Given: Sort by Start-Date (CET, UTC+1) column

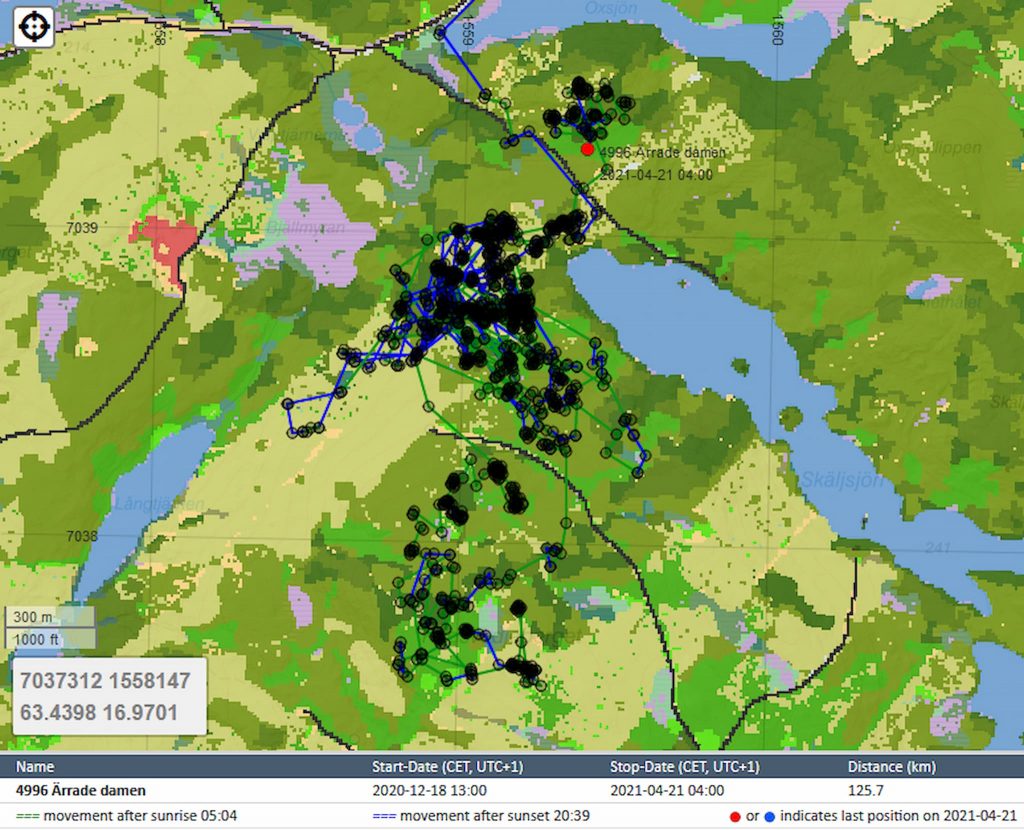Looking at the screenshot, I should [x=450, y=766].
